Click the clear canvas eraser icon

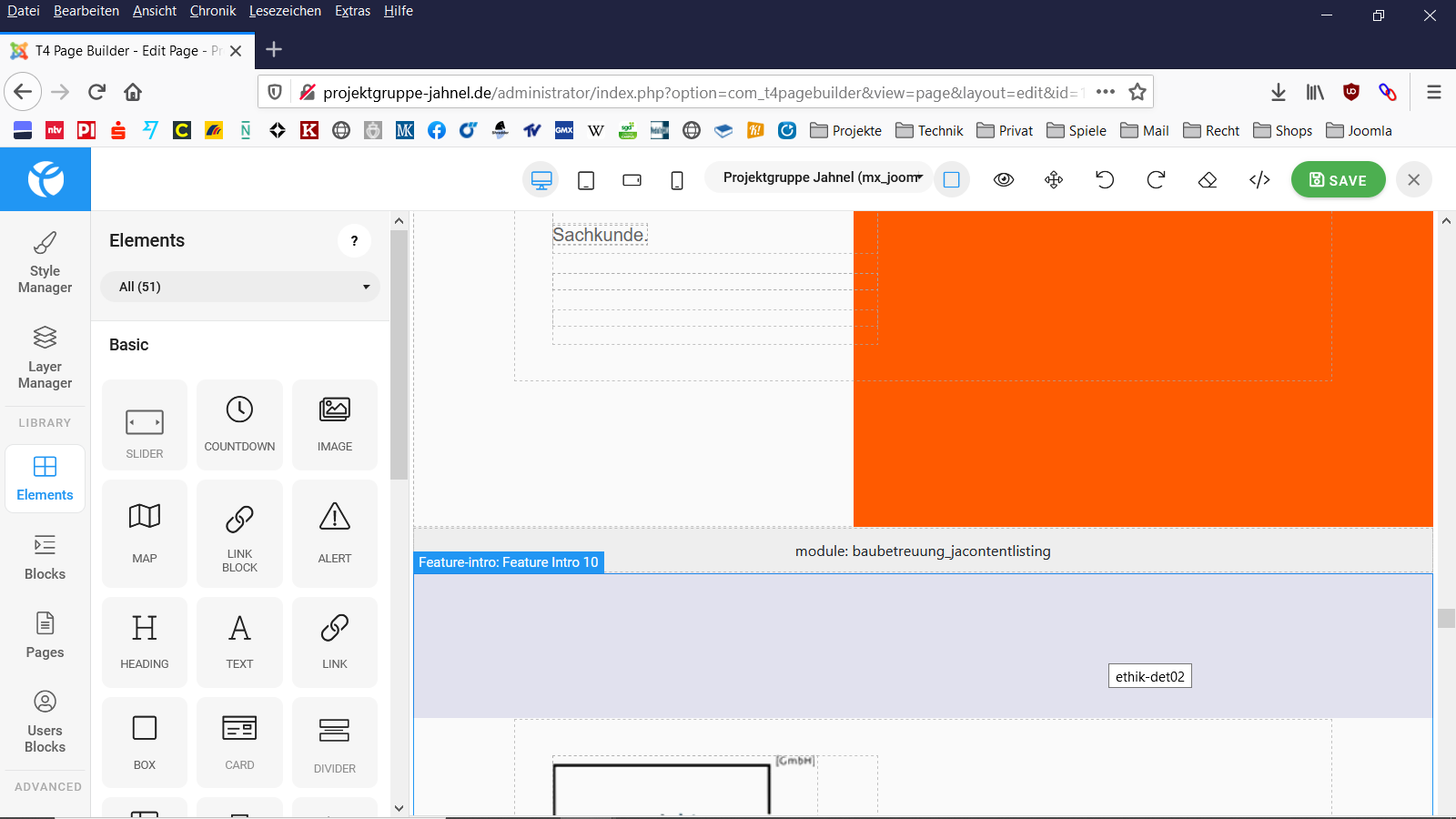coord(1208,179)
